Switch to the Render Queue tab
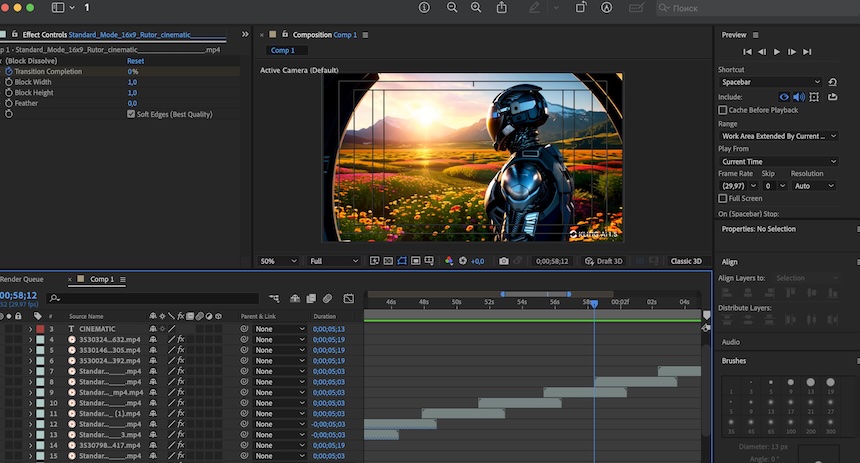The image size is (860, 463). pyautogui.click(x=21, y=279)
